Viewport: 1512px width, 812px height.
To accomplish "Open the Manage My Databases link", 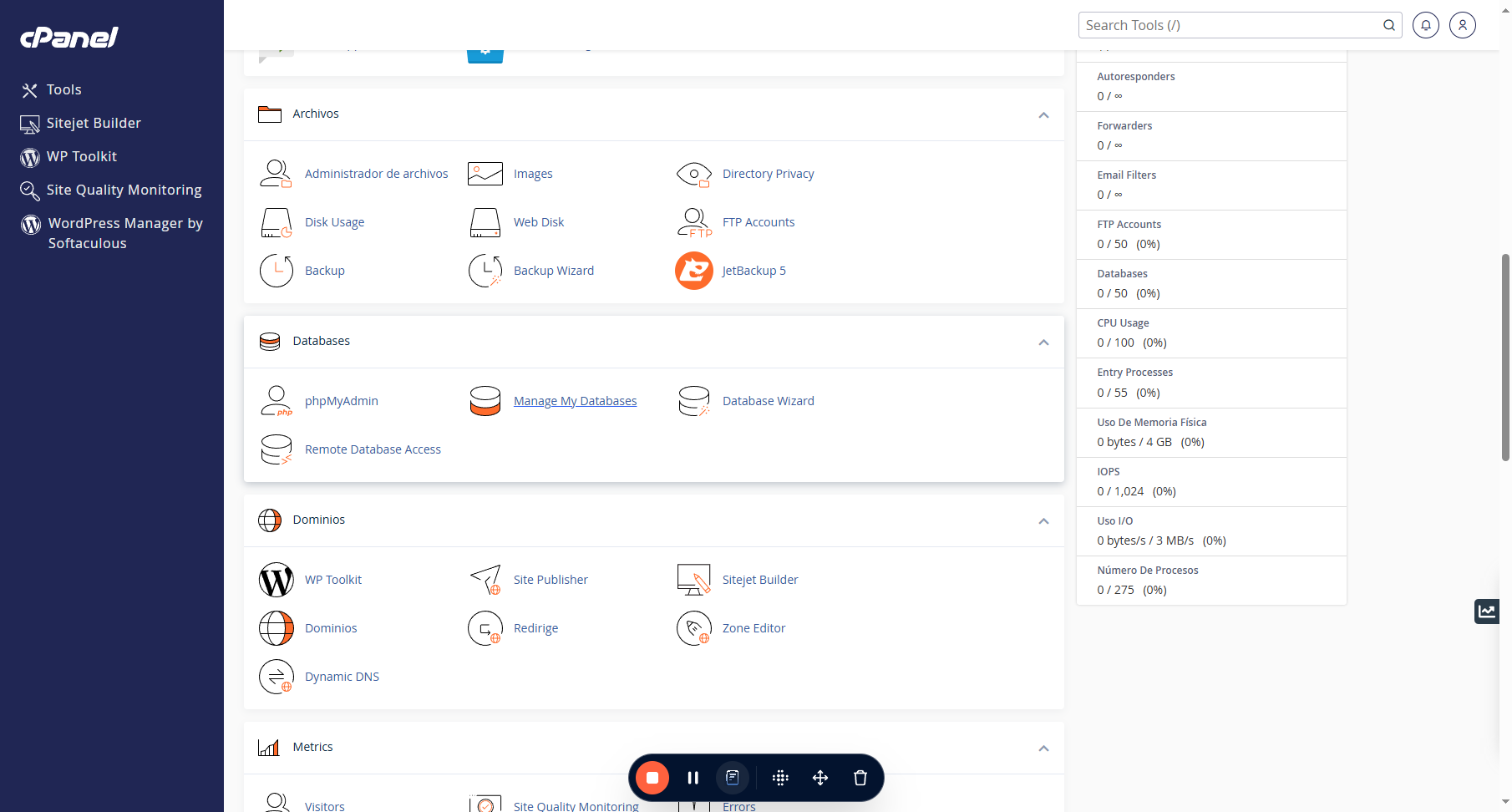I will 575,401.
